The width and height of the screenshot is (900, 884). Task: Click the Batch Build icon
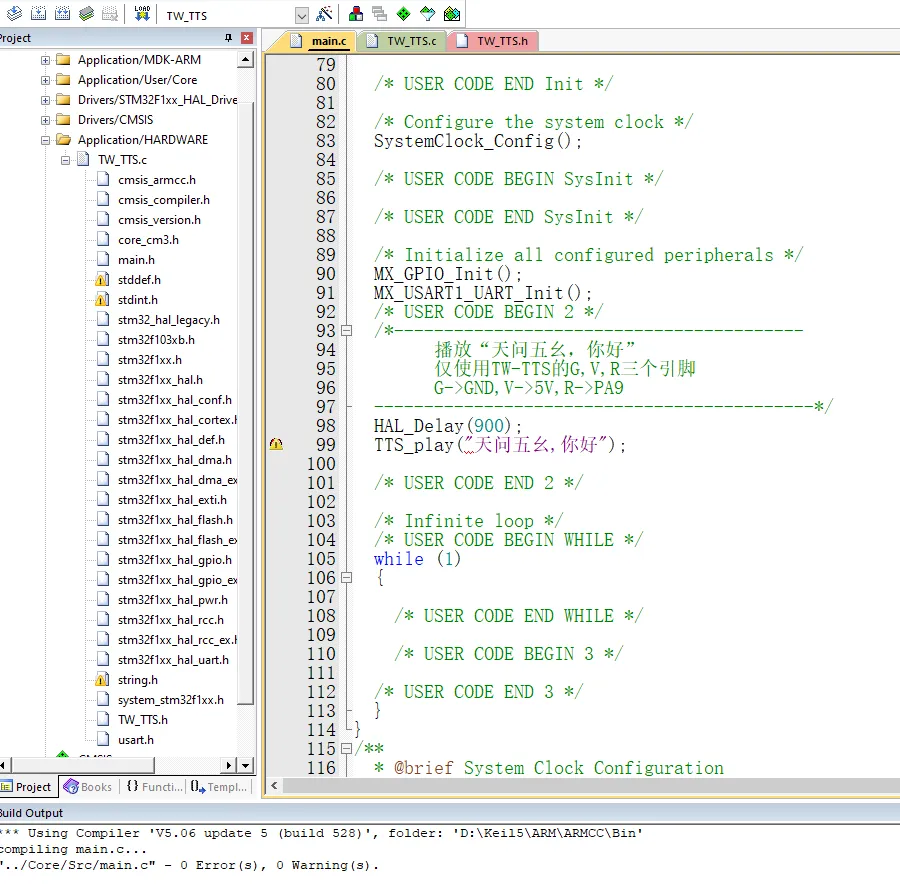click(86, 14)
